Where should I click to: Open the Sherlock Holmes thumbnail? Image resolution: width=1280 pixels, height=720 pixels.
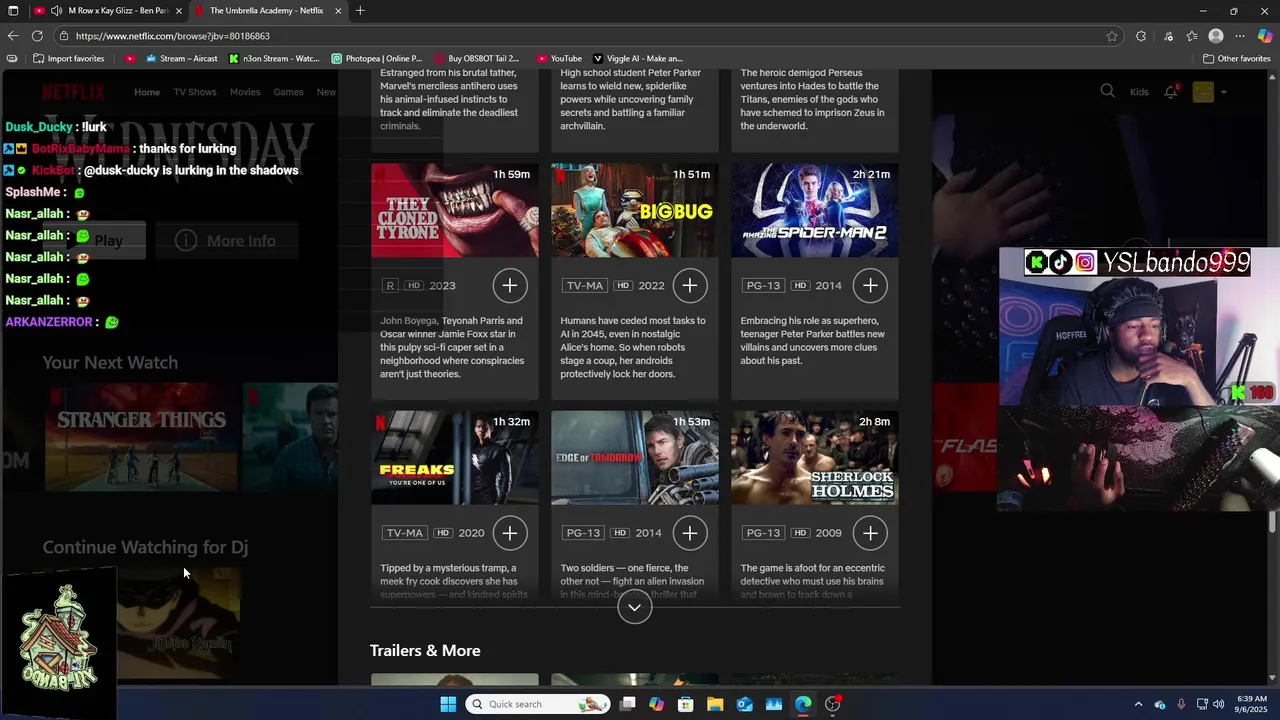[815, 458]
